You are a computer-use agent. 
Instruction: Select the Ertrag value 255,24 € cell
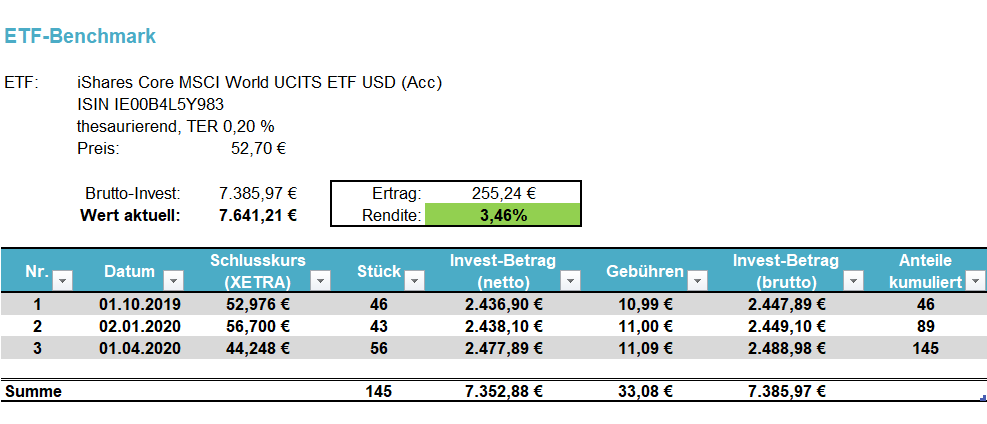[x=503, y=194]
